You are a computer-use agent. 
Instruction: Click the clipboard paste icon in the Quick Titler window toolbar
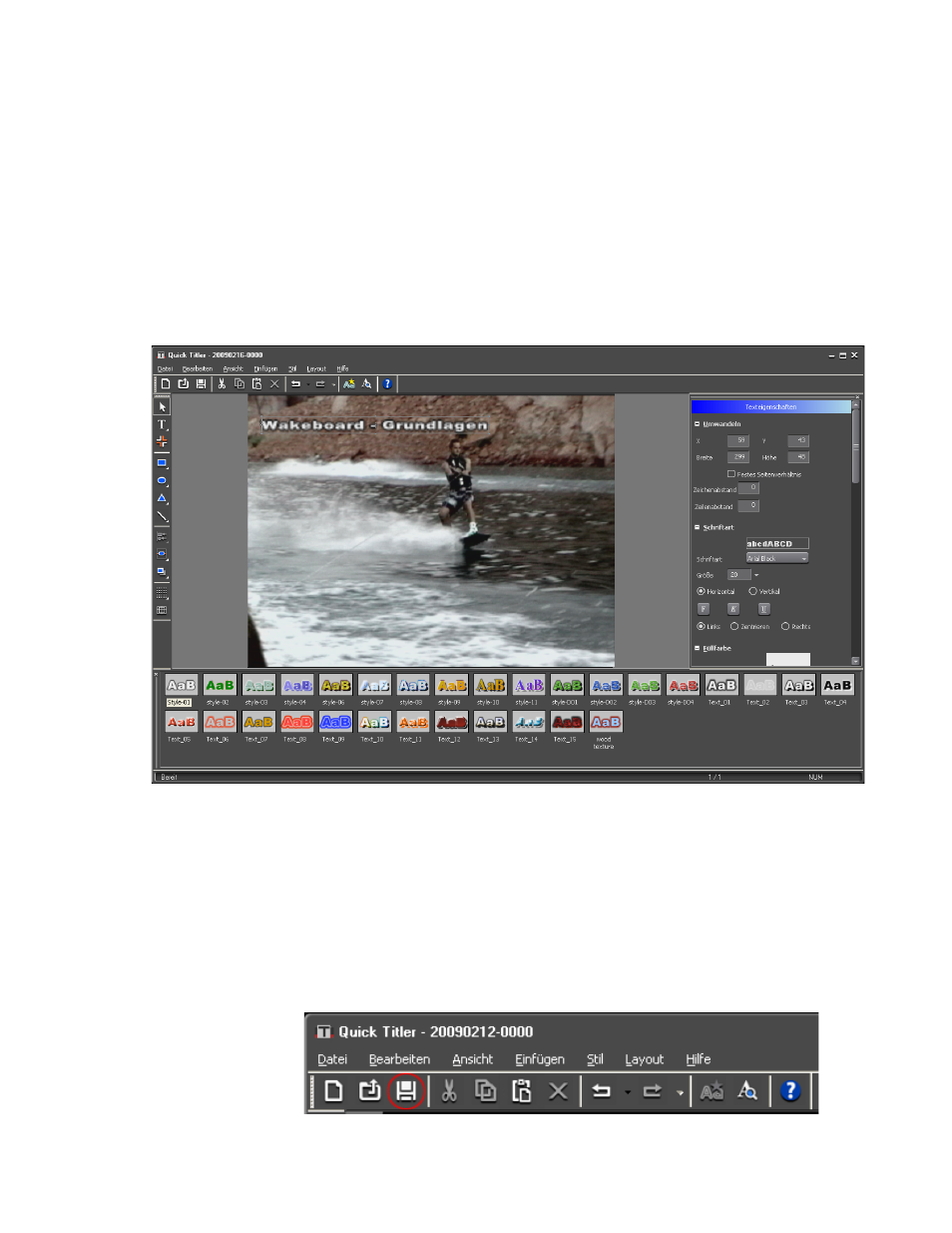point(256,383)
